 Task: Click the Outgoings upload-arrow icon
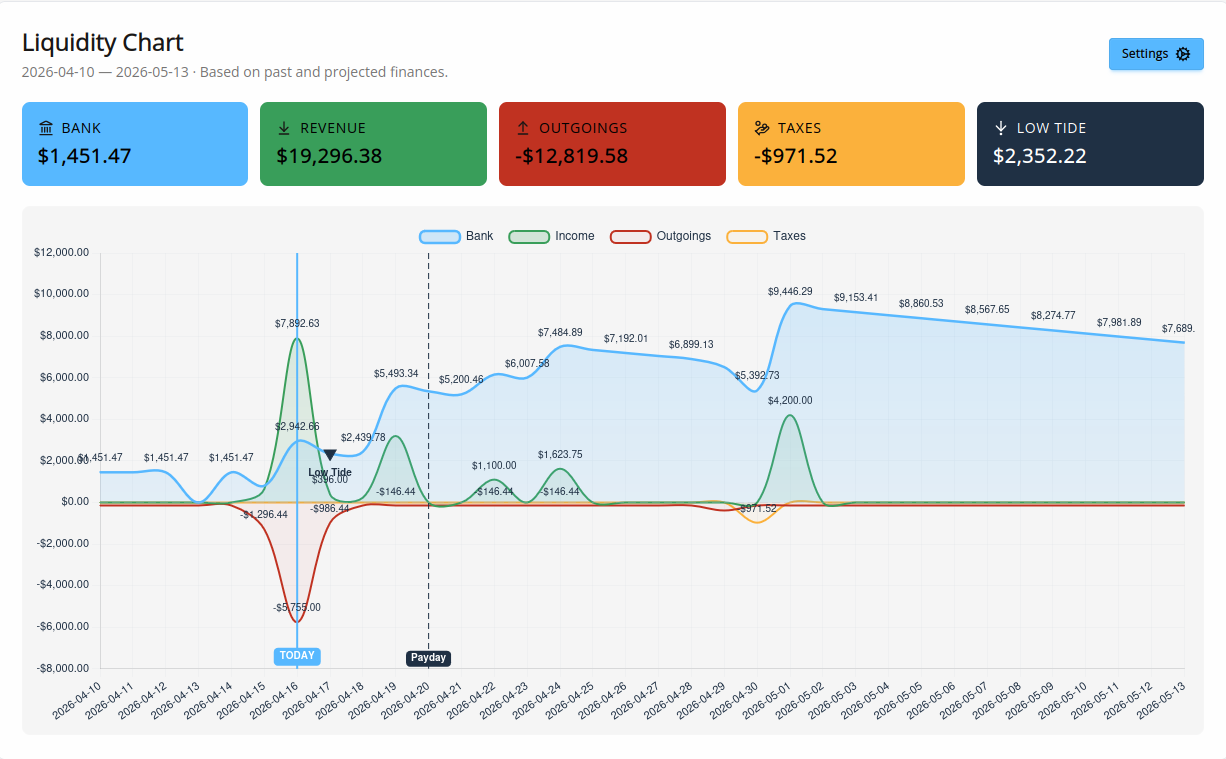coord(522,128)
